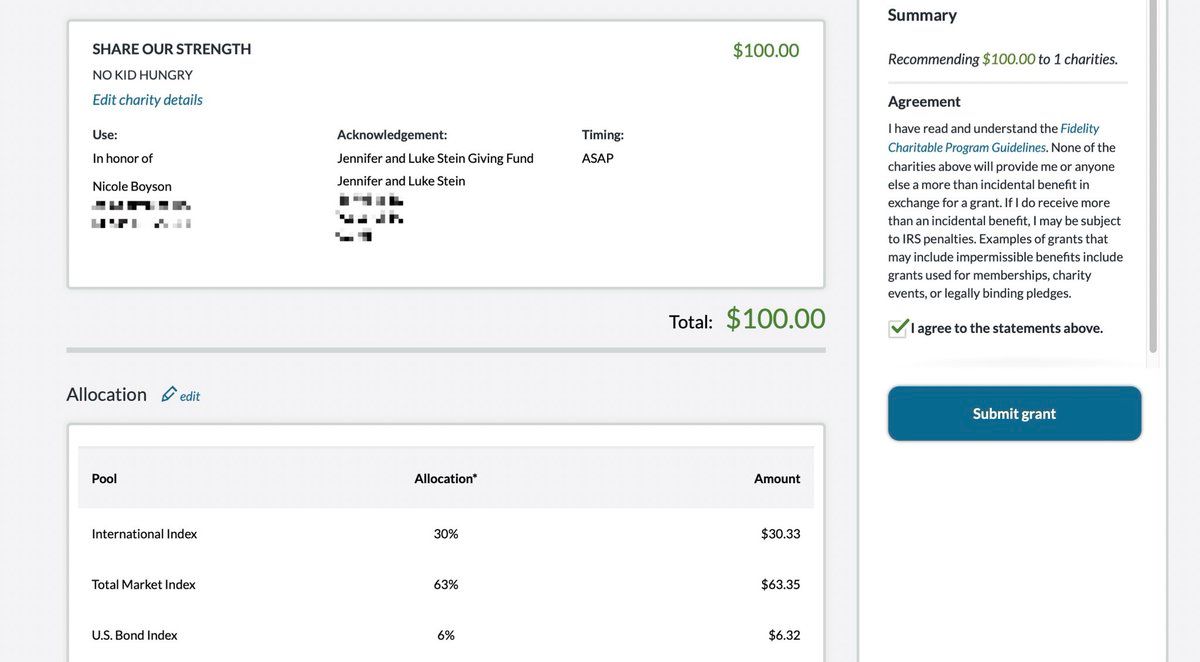Click the Pool column header
Image resolution: width=1200 pixels, height=662 pixels.
click(104, 478)
